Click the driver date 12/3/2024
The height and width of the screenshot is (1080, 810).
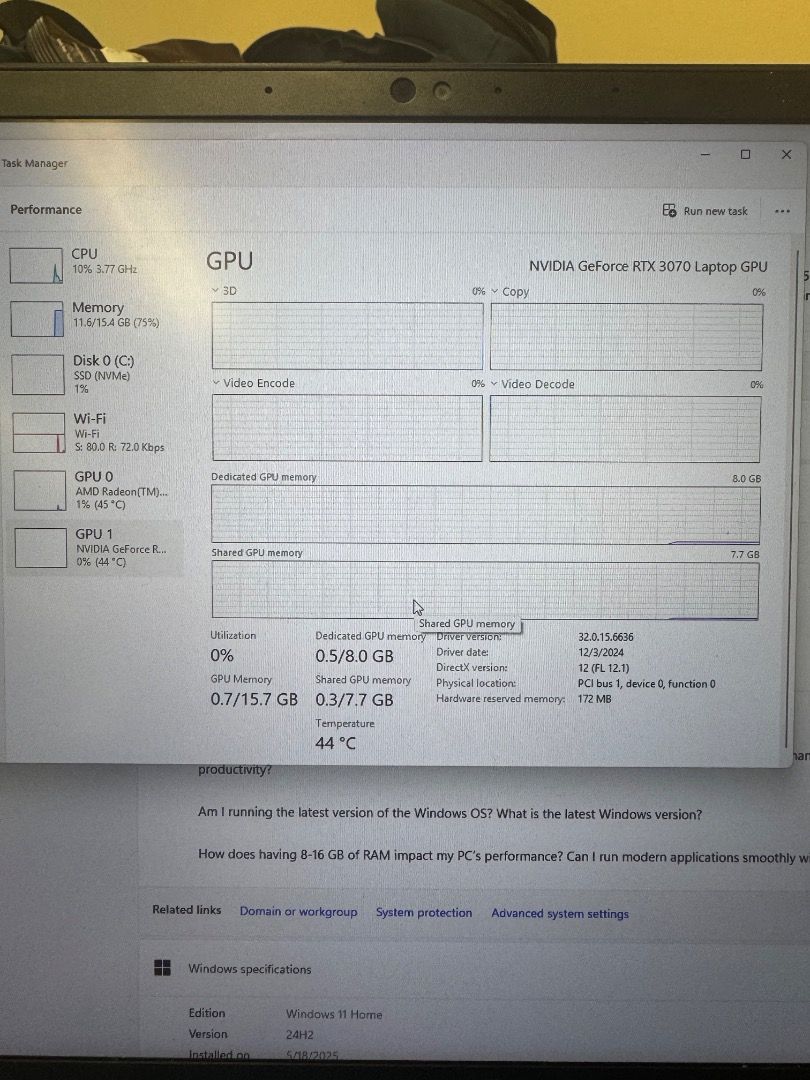coord(601,652)
